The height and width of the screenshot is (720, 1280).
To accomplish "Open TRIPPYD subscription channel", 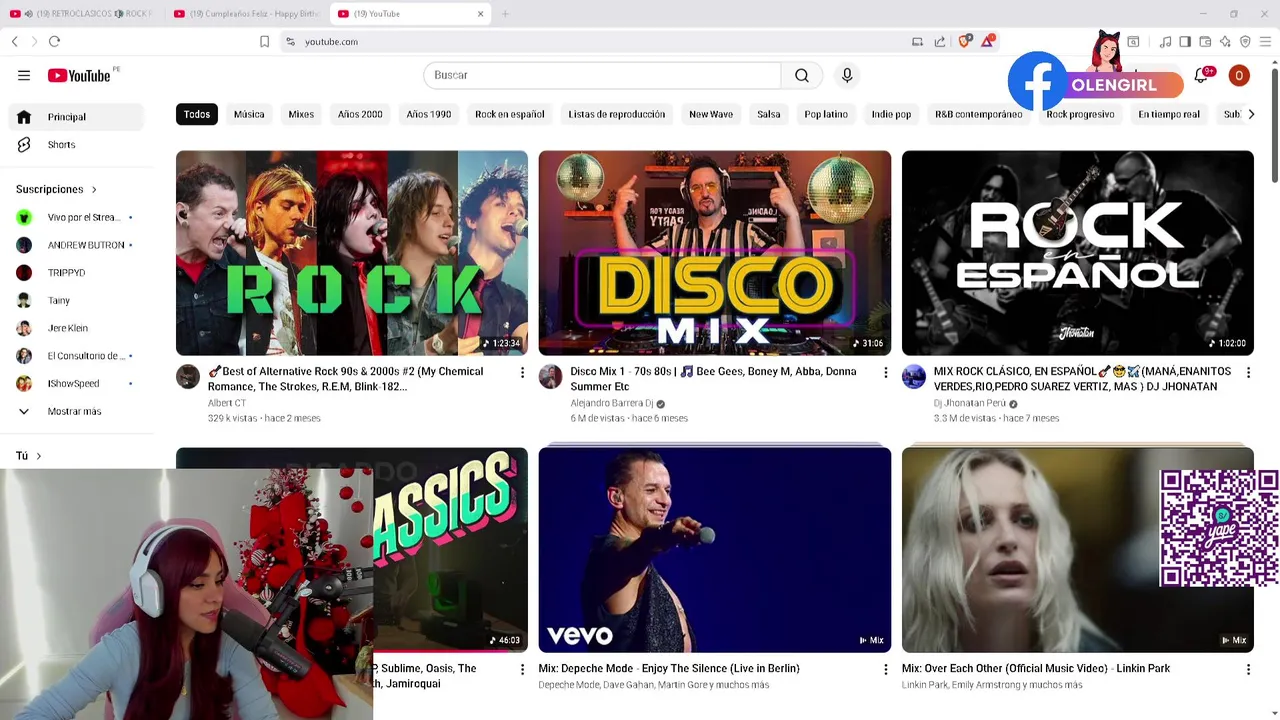I will [x=76, y=273].
